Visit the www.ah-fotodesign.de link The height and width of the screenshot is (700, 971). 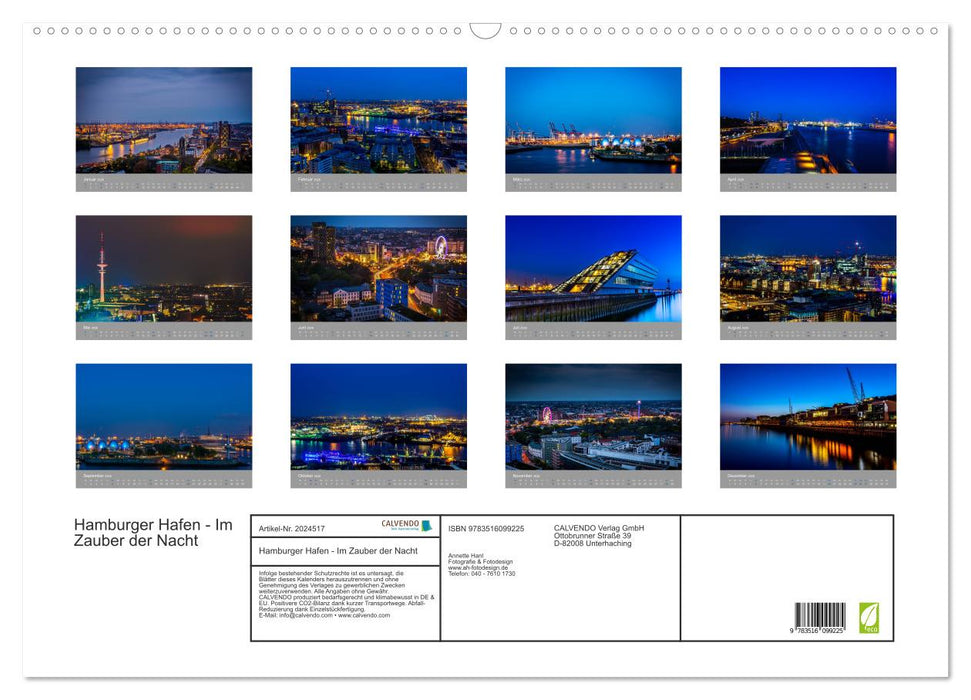click(x=477, y=565)
